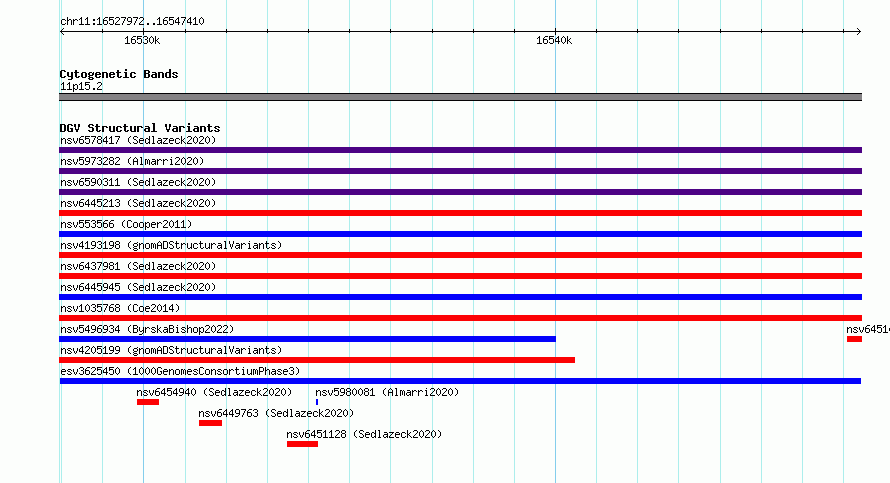Open nsv6590311 (Sedlazeck2020) variant label
The image size is (890, 483).
pos(138,182)
